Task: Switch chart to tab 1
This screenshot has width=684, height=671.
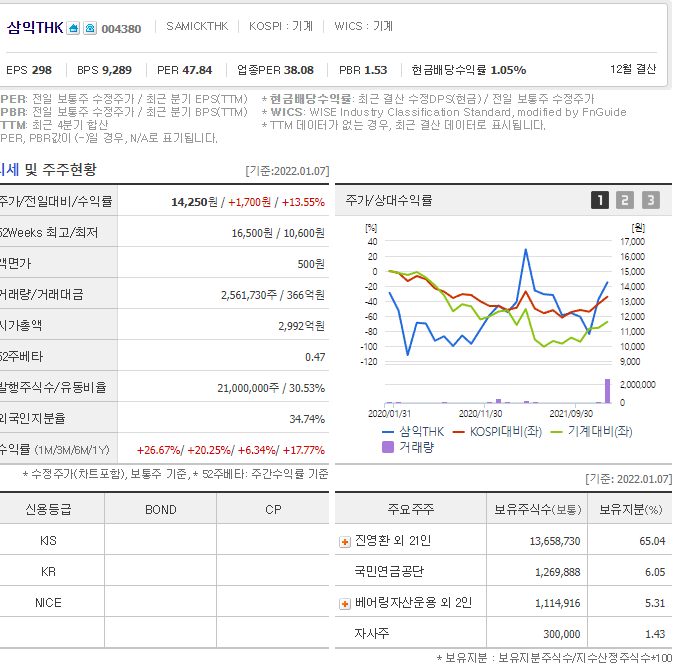Action: pyautogui.click(x=600, y=200)
